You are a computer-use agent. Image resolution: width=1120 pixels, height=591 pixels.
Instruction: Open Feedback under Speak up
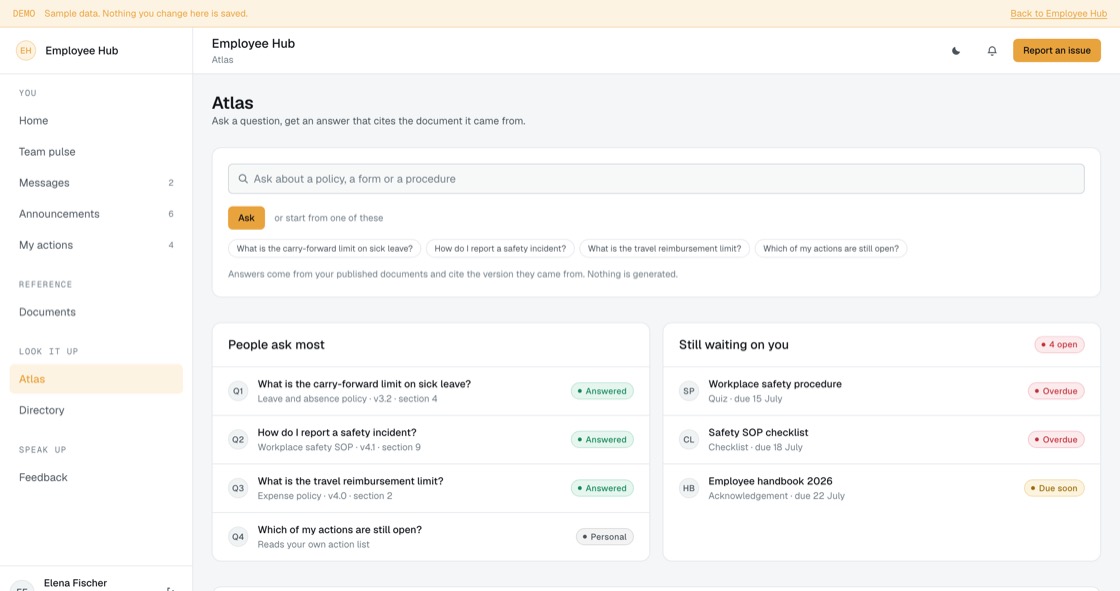[x=96, y=477]
